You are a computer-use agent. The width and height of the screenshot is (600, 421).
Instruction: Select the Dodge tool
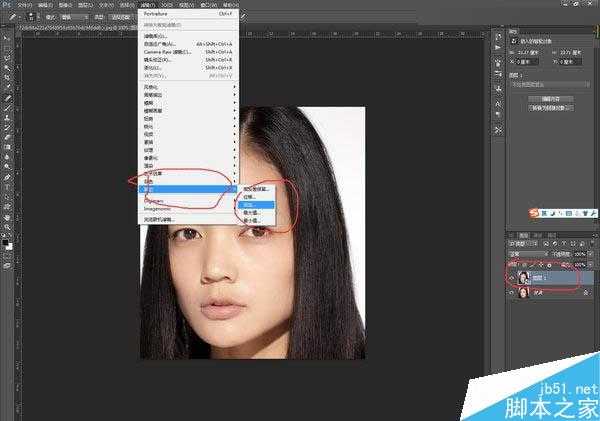7,168
